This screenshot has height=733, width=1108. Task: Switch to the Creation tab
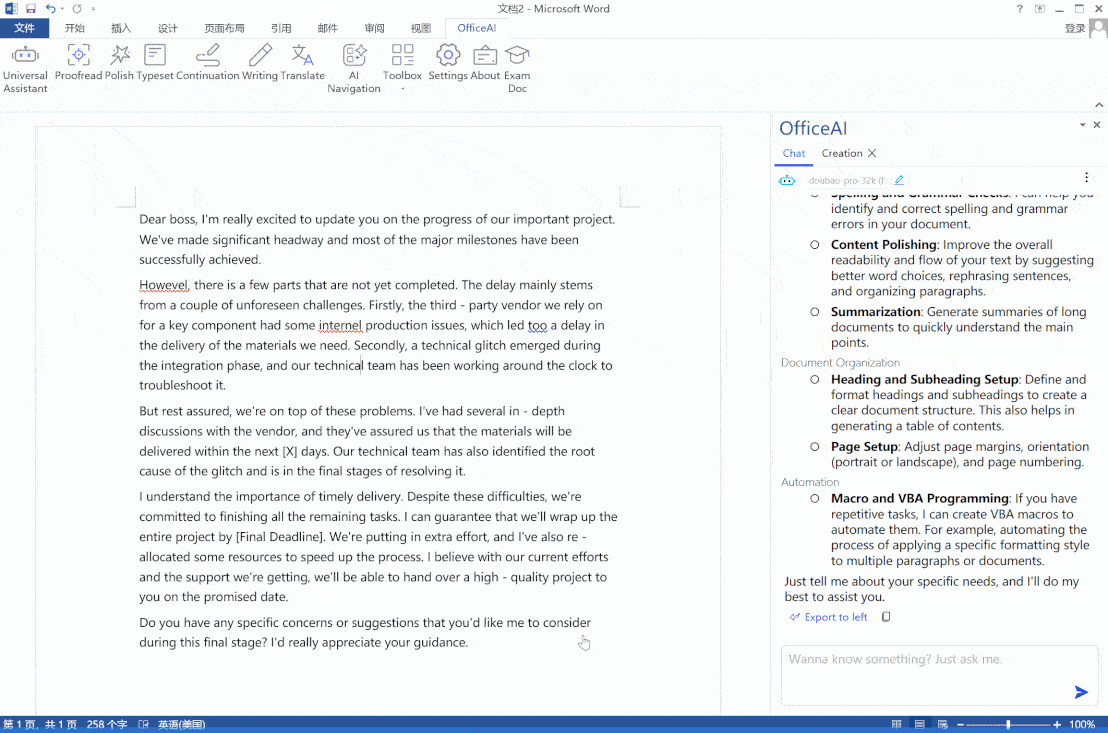point(841,153)
